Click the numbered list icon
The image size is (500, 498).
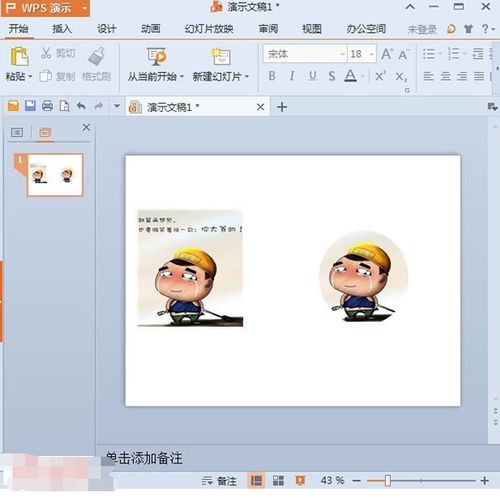click(x=453, y=54)
